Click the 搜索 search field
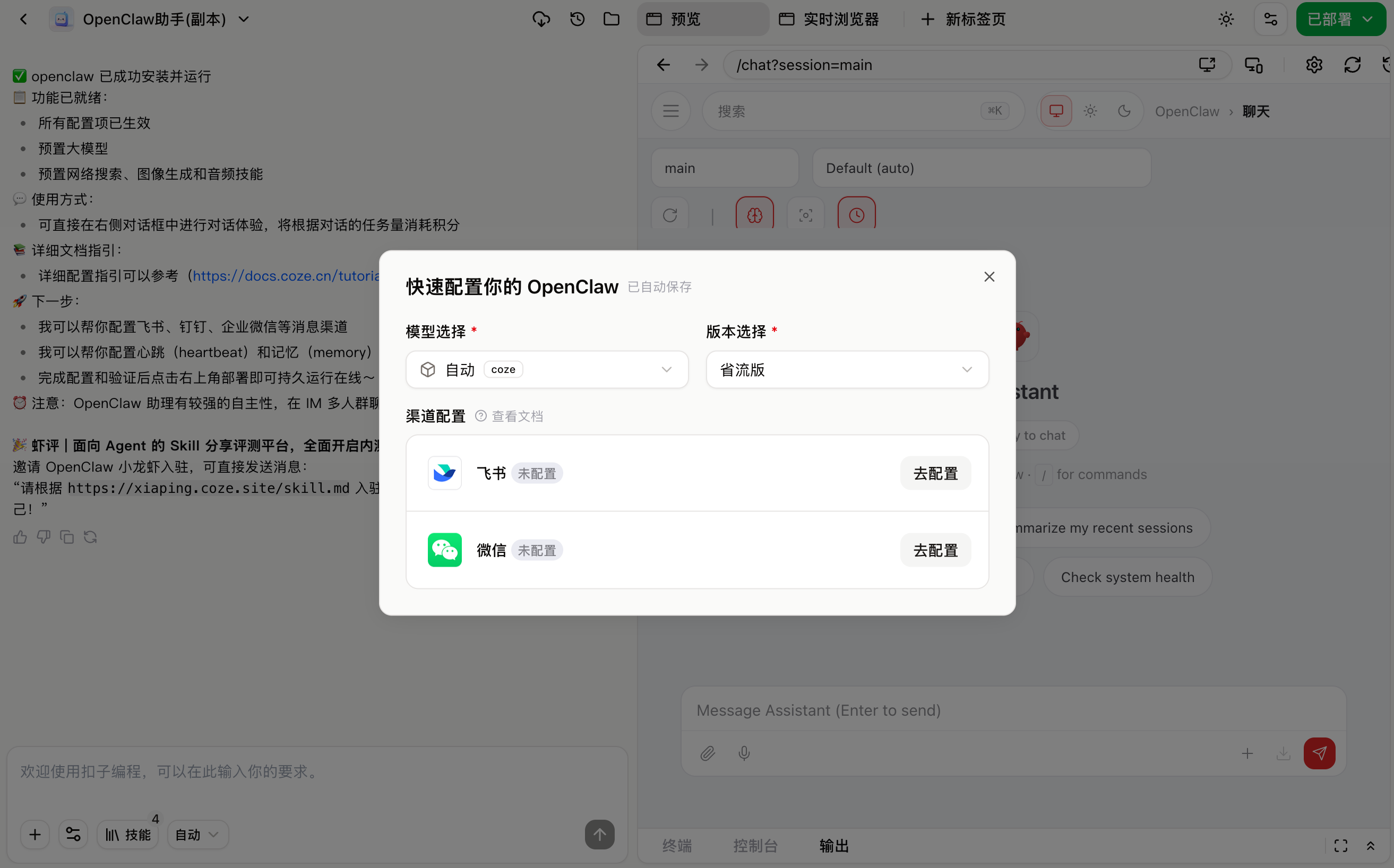This screenshot has height=868, width=1394. tap(863, 111)
